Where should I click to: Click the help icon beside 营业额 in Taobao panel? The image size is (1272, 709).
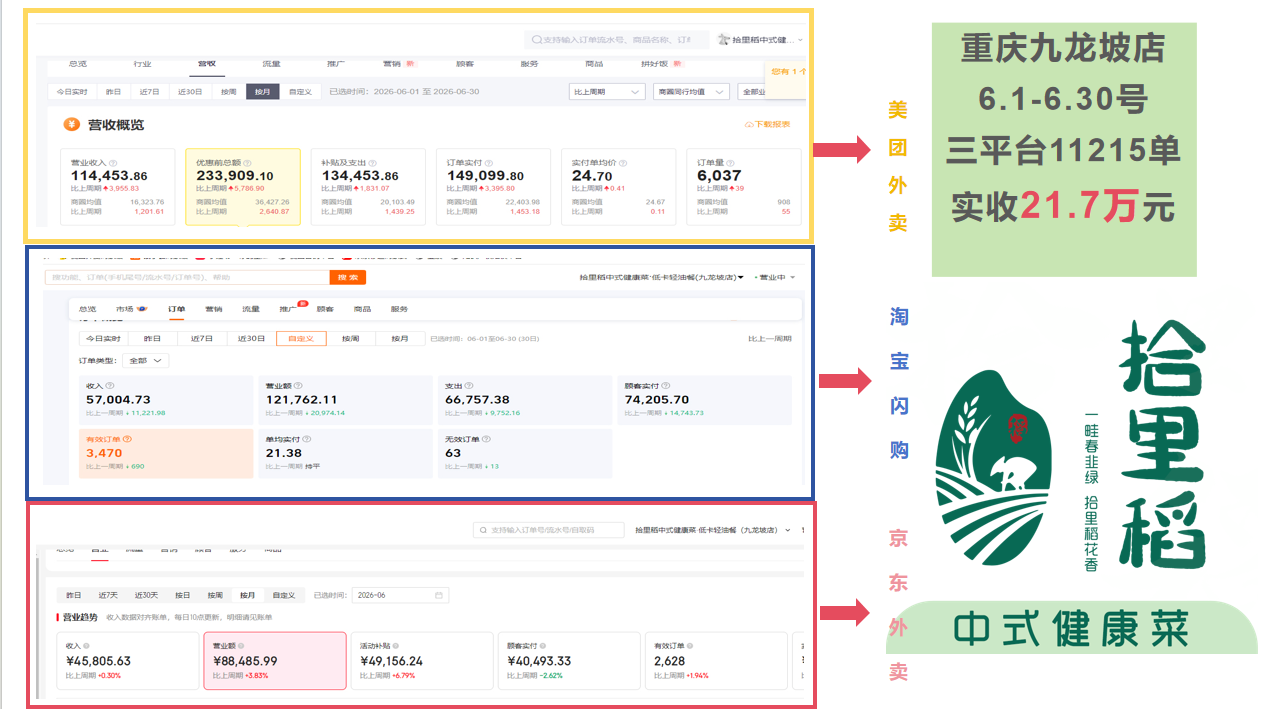(299, 385)
